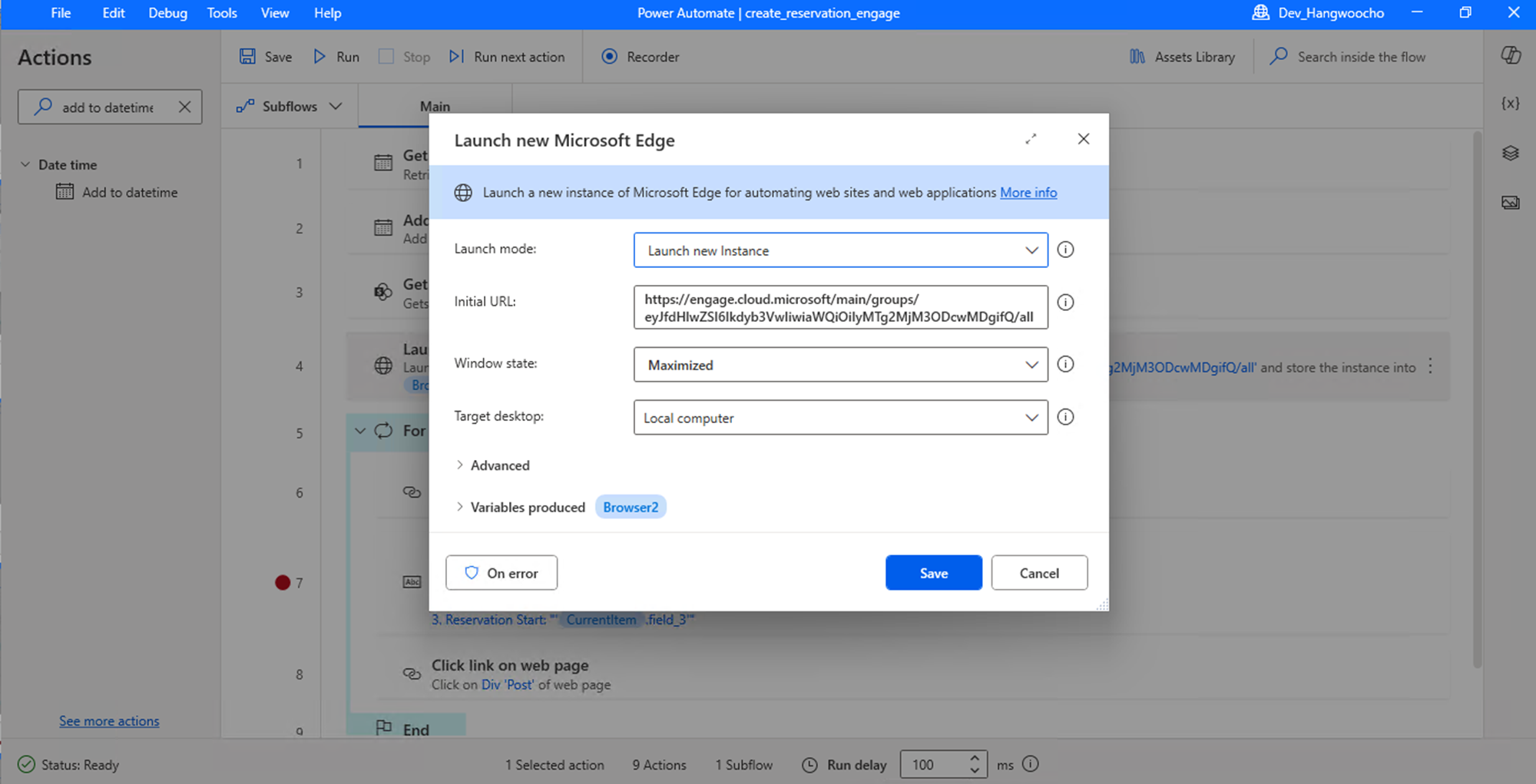Open the Tools menu
The width and height of the screenshot is (1536, 784).
[x=222, y=13]
